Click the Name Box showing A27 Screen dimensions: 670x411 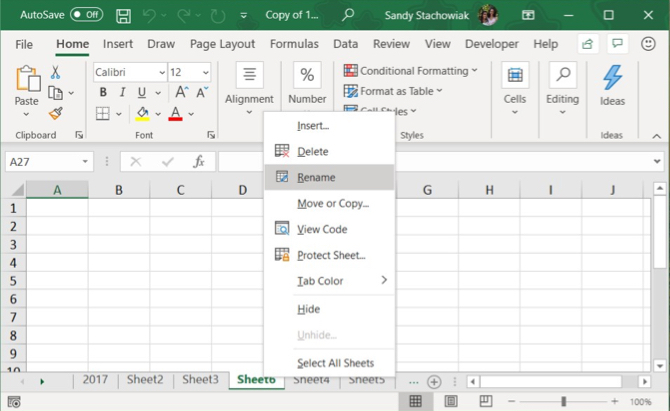click(x=49, y=162)
